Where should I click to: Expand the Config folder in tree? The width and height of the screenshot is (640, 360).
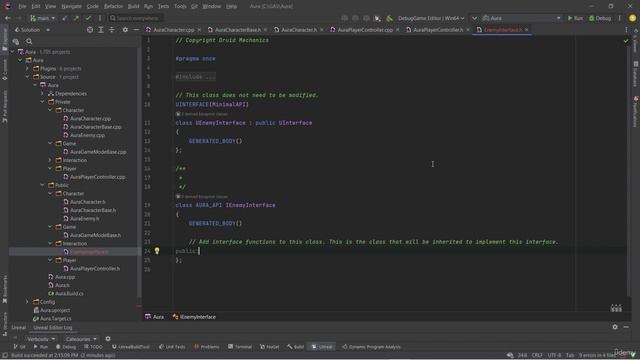click(27, 302)
